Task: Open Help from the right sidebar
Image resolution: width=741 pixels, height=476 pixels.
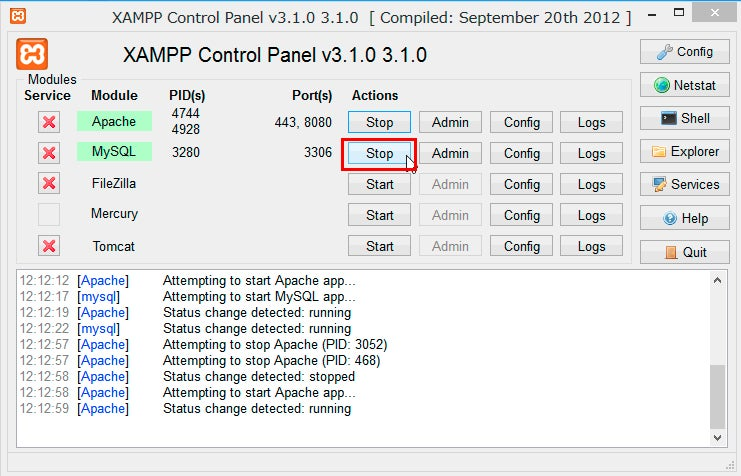Action: [685, 218]
